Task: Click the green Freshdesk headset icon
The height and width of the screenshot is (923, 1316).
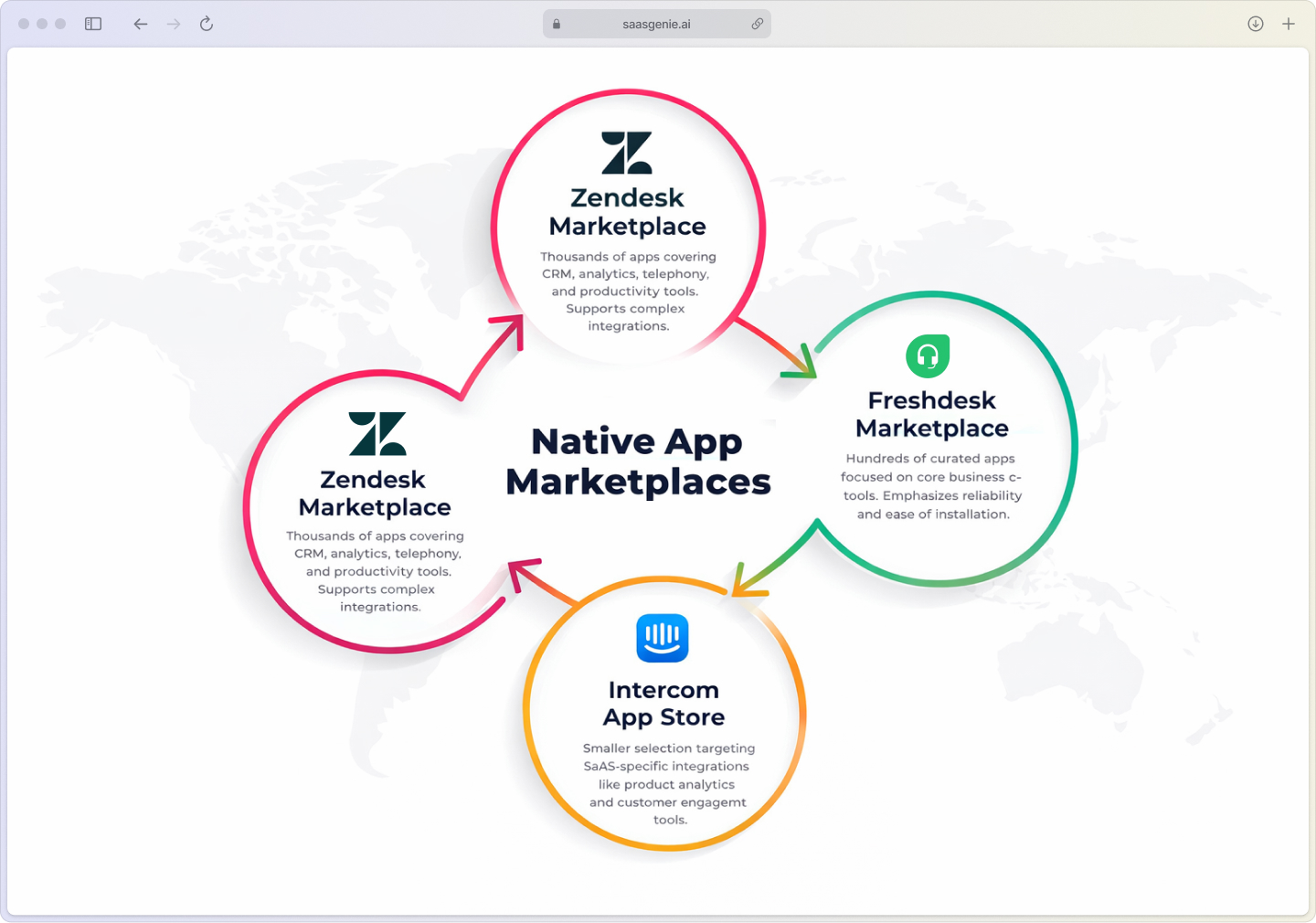Action: tap(928, 356)
